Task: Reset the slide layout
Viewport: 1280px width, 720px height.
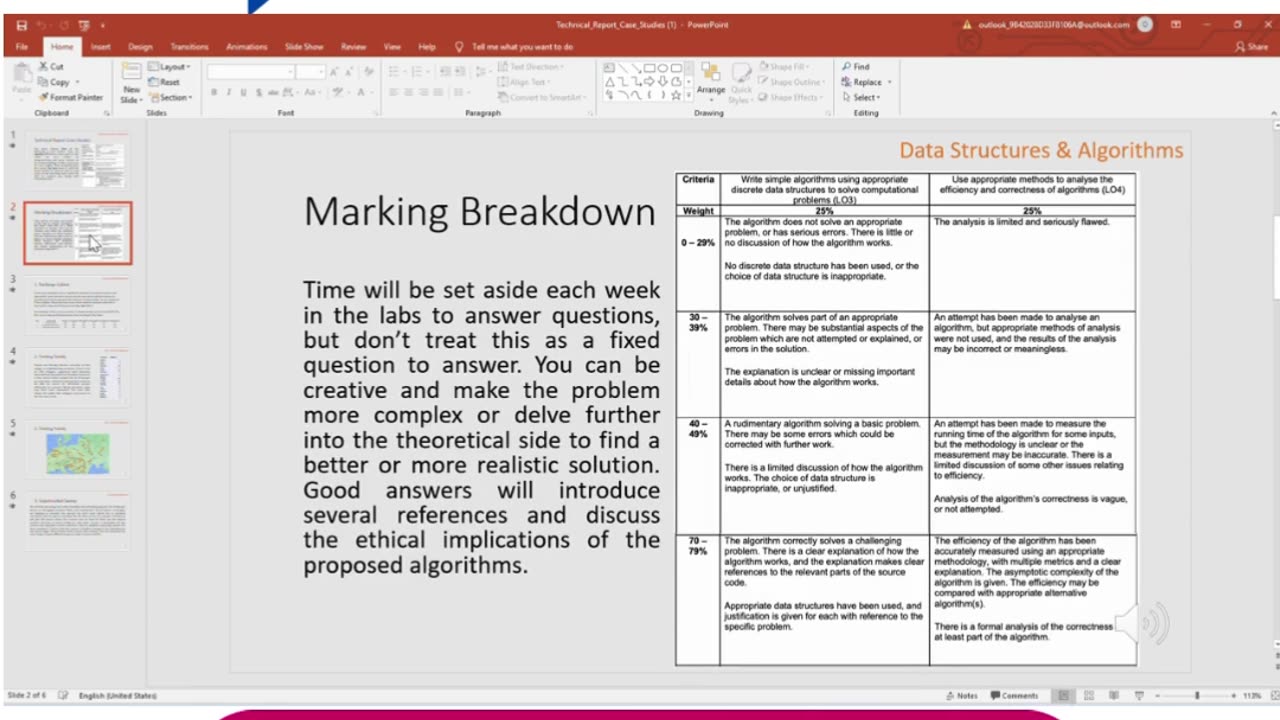Action: click(x=164, y=82)
